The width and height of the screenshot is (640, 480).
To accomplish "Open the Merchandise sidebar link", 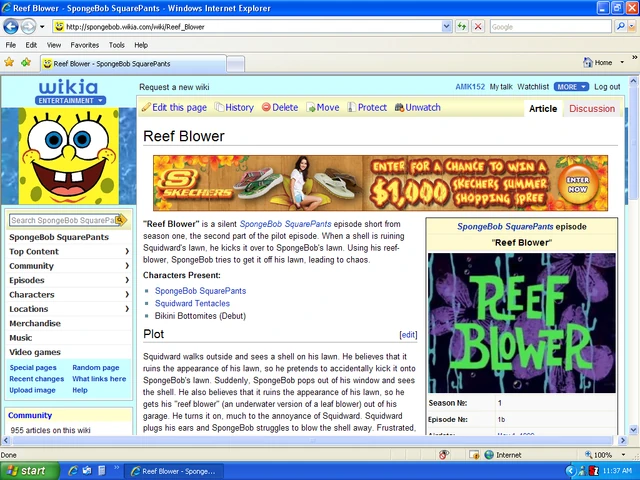I will (x=35, y=323).
